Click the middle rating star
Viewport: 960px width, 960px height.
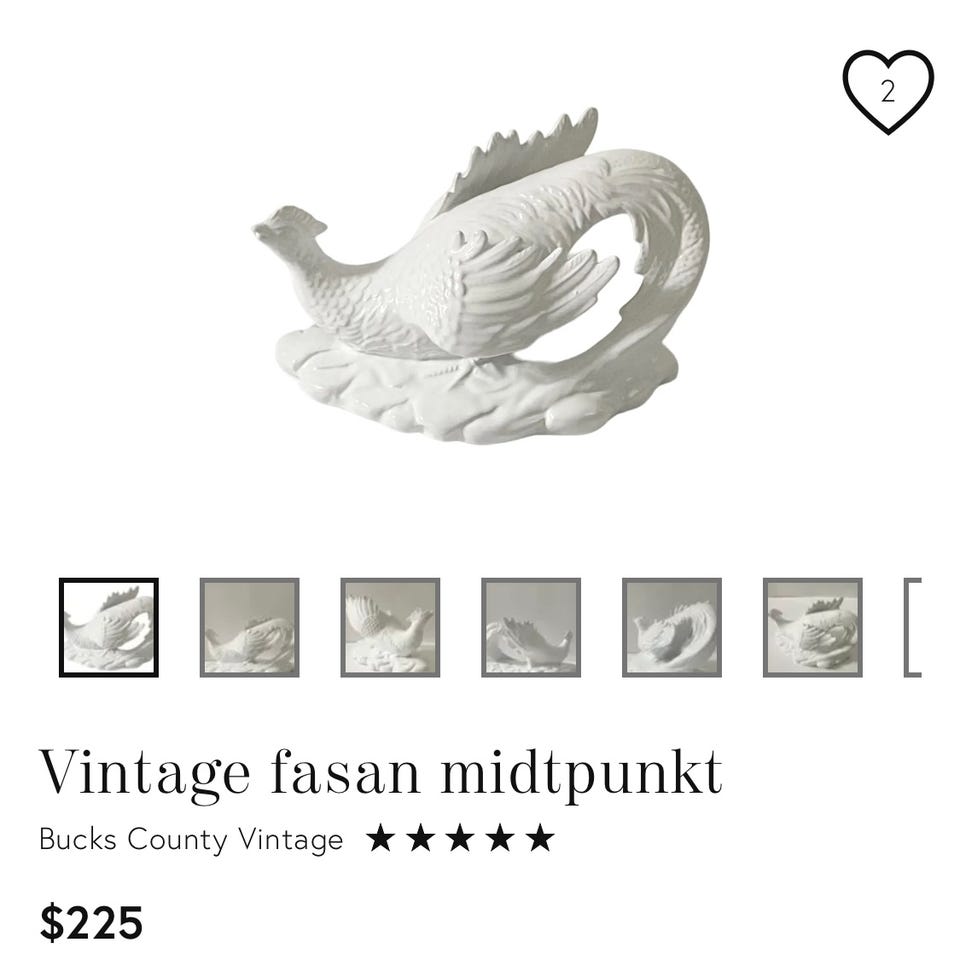(x=460, y=838)
